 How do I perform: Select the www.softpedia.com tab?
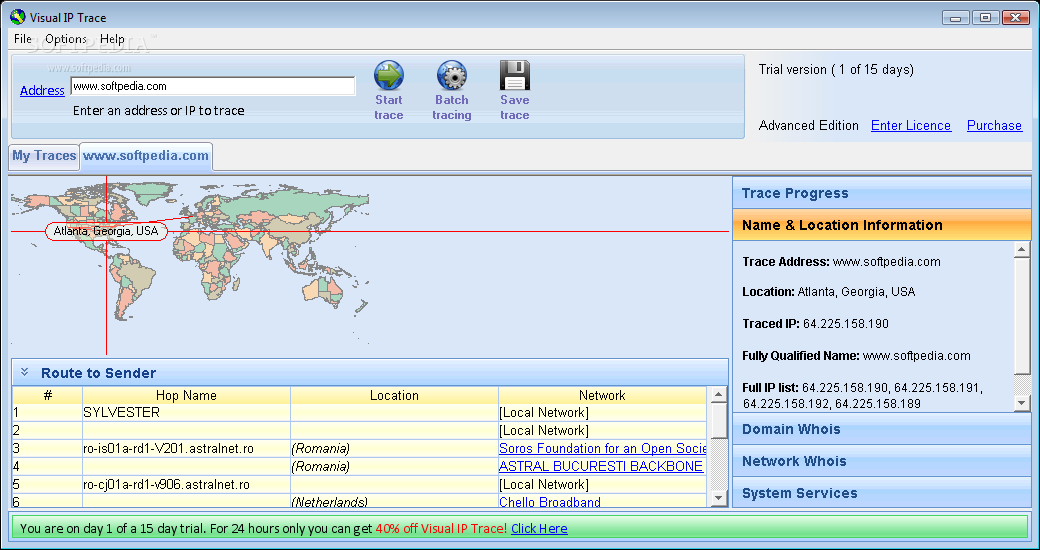tap(146, 156)
